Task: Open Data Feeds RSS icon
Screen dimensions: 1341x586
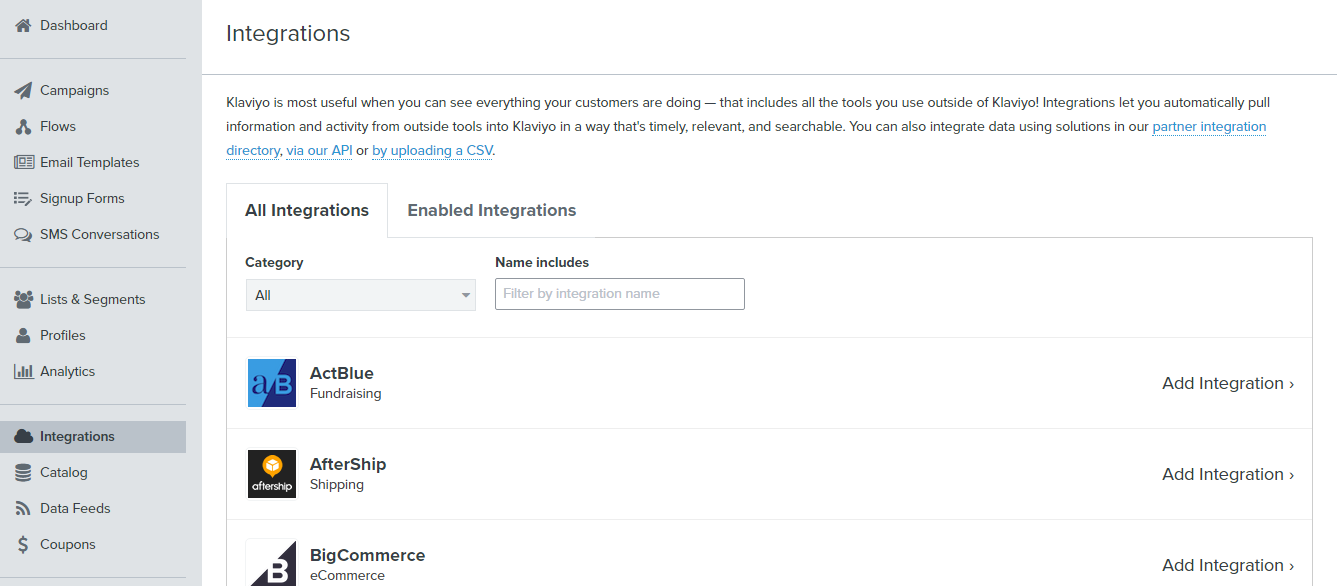Action: pos(23,508)
